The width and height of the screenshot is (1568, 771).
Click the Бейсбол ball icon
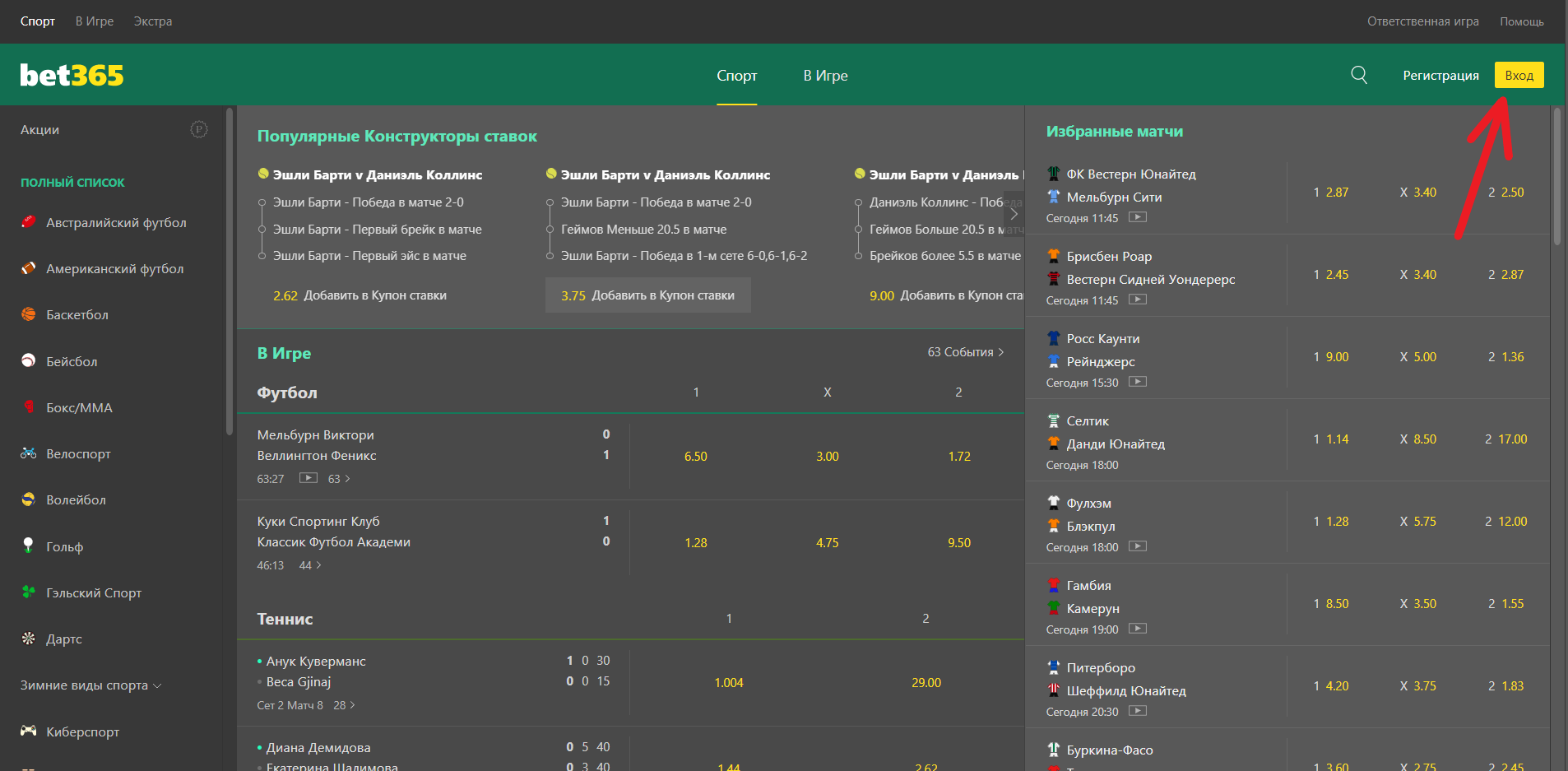29,361
